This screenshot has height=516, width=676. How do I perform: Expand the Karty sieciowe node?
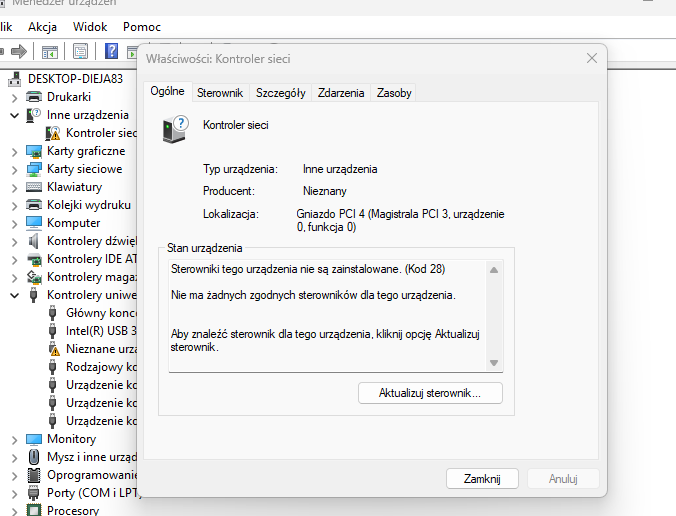click(x=14, y=170)
